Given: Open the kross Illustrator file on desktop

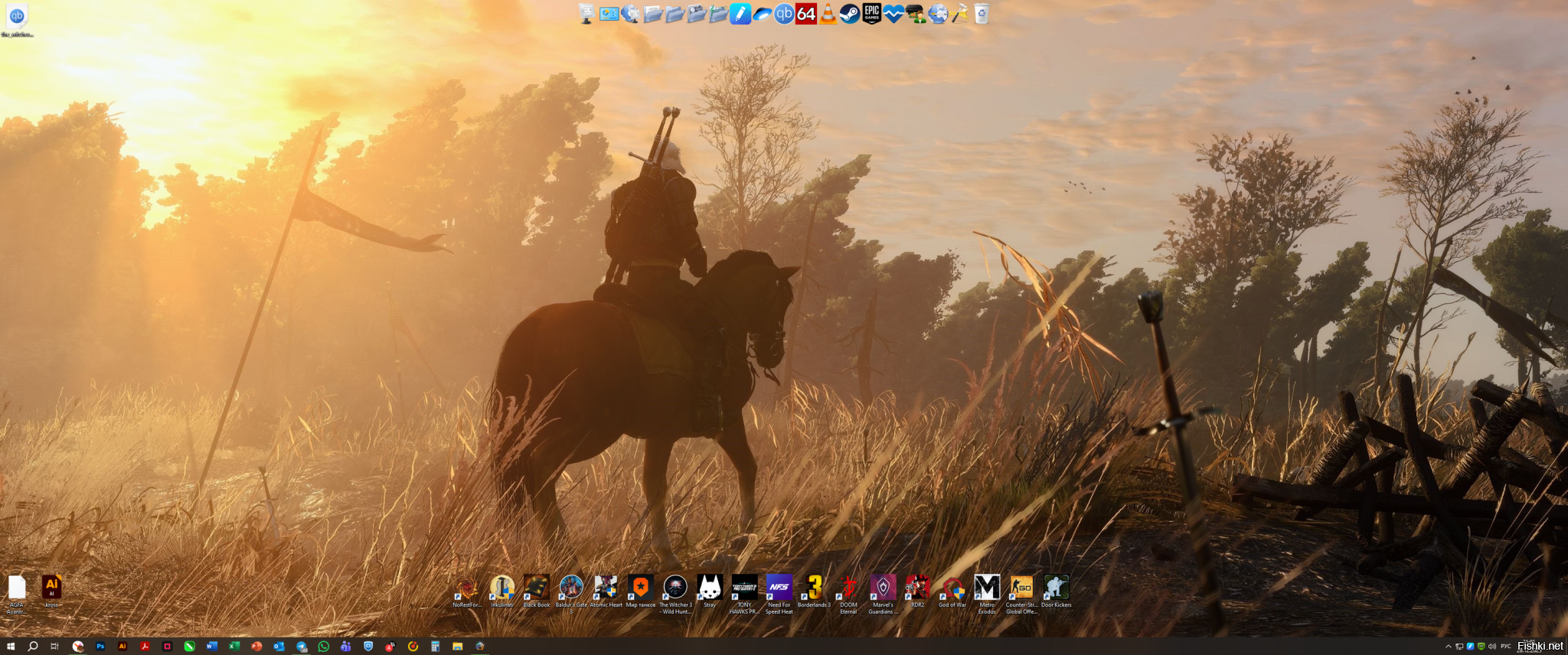Looking at the screenshot, I should pyautogui.click(x=51, y=588).
